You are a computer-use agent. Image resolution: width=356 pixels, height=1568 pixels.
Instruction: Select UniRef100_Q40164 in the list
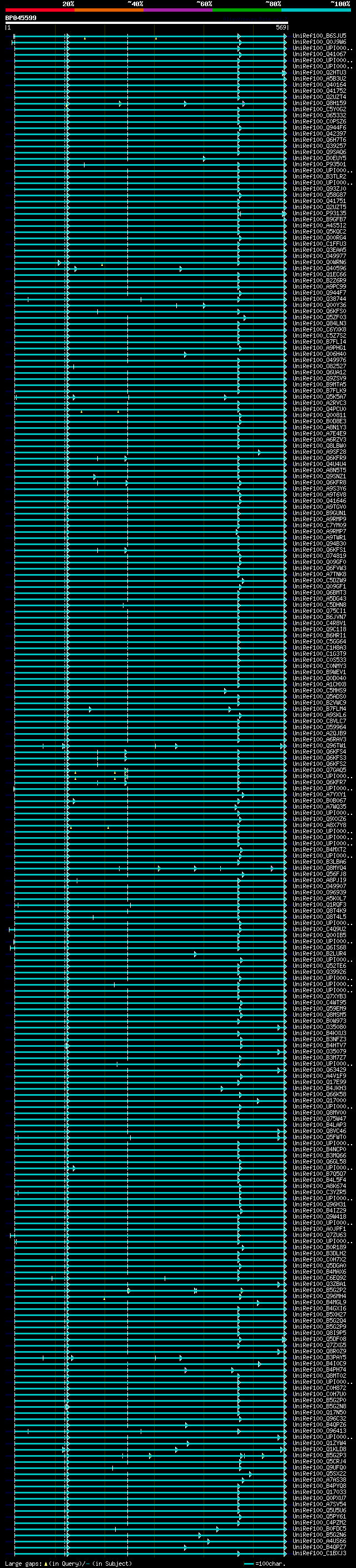(319, 85)
